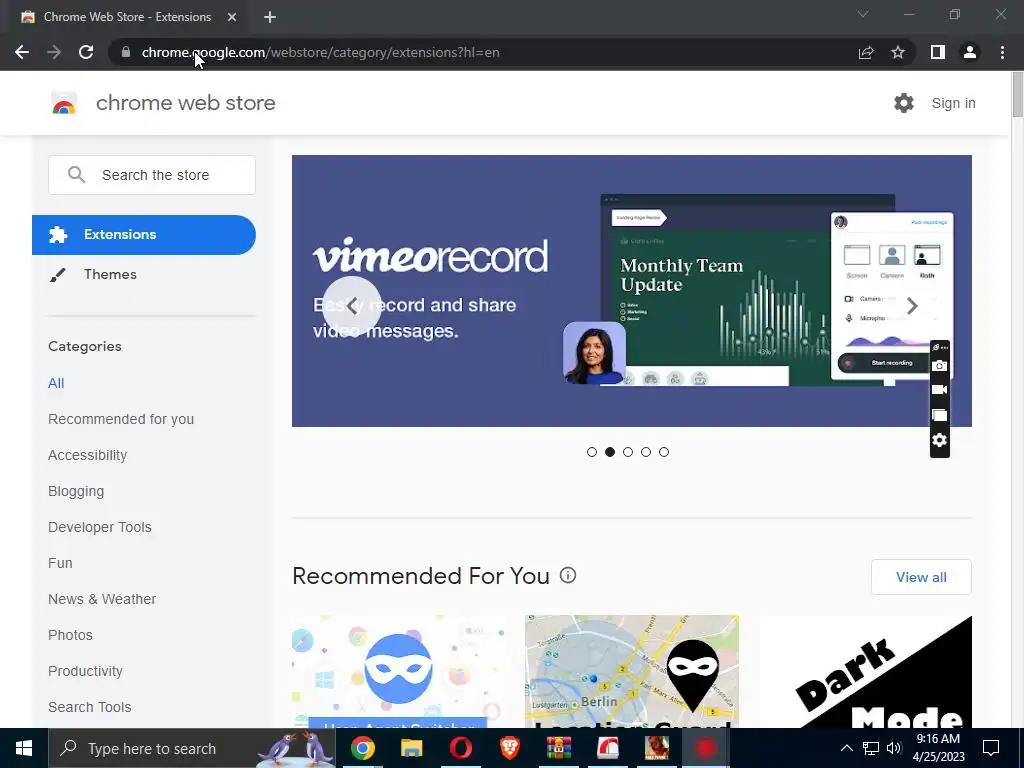Show next carousel slide with right arrow
This screenshot has height=768, width=1024.
point(912,306)
